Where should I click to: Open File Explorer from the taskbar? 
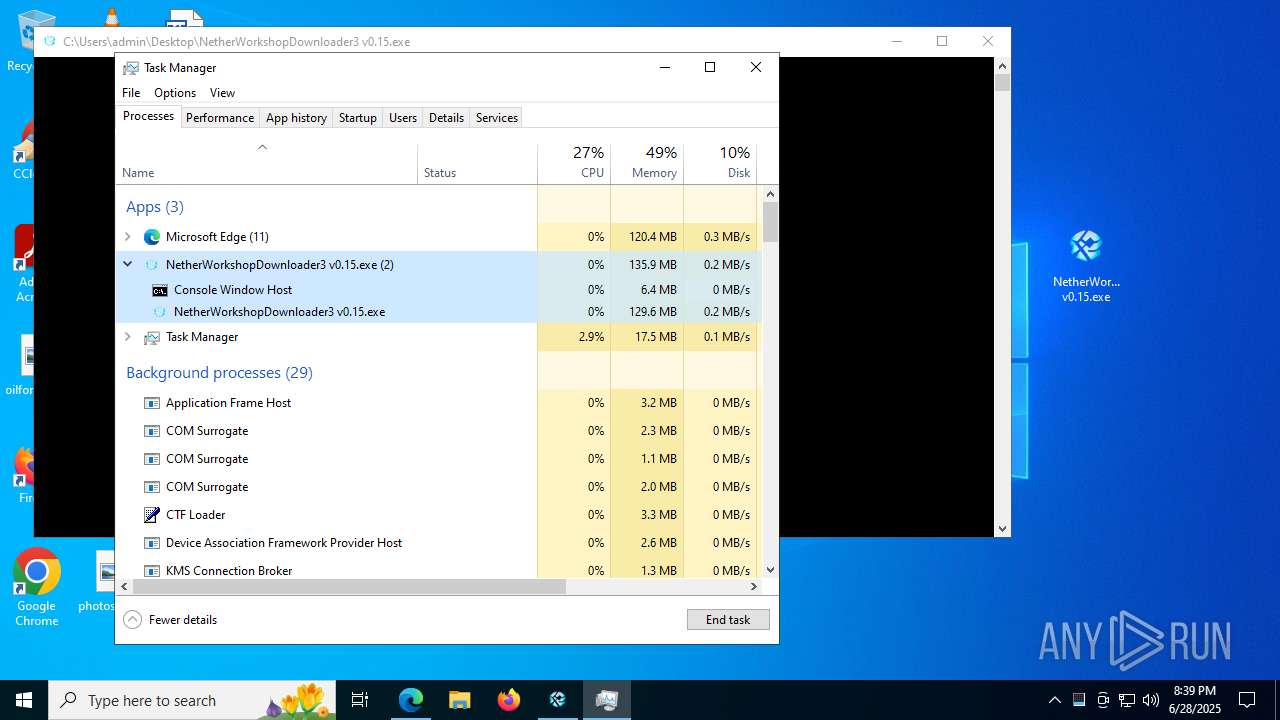click(459, 700)
